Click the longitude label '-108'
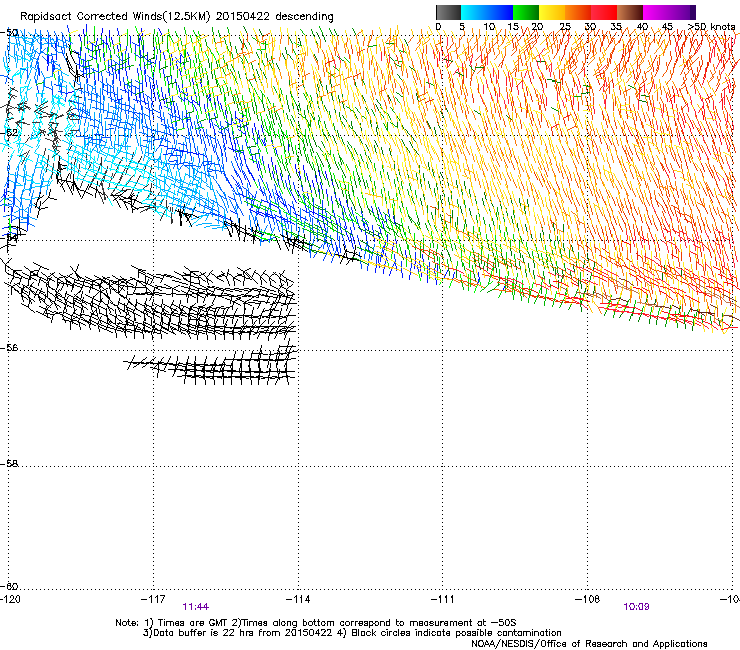The image size is (740, 650). point(588,599)
